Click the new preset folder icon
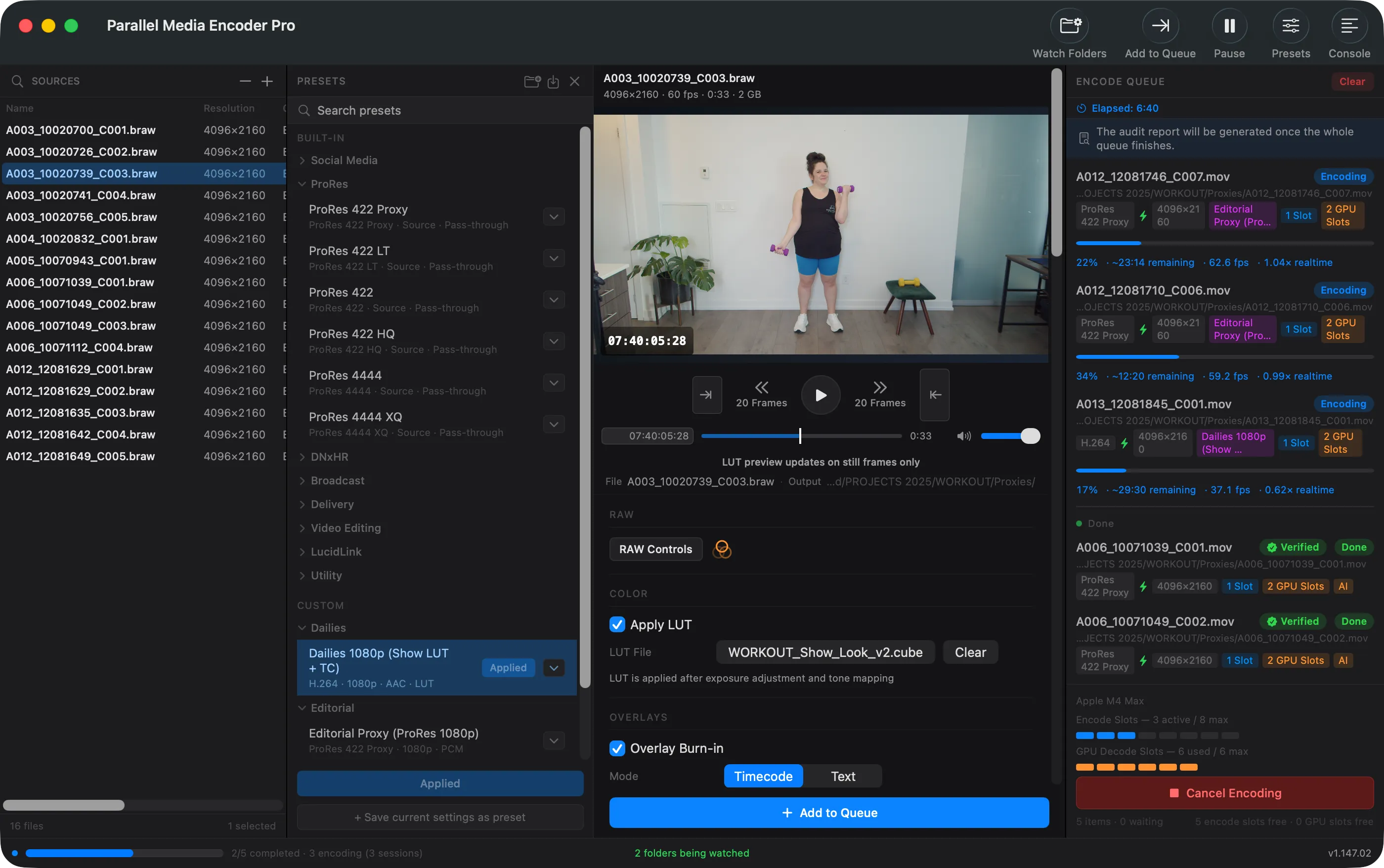1384x868 pixels. click(532, 81)
